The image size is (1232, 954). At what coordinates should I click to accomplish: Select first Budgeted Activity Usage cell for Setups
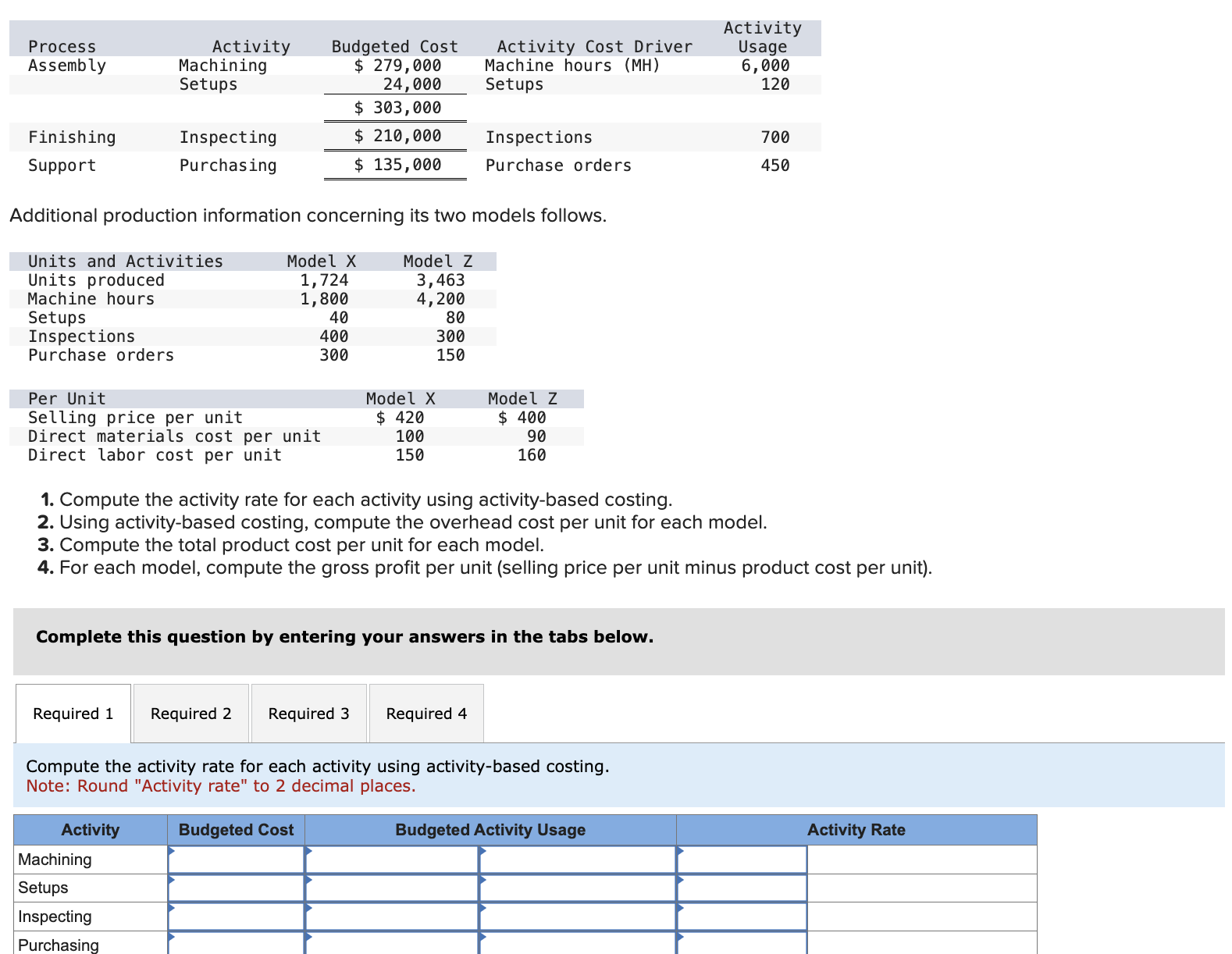pyautogui.click(x=392, y=888)
